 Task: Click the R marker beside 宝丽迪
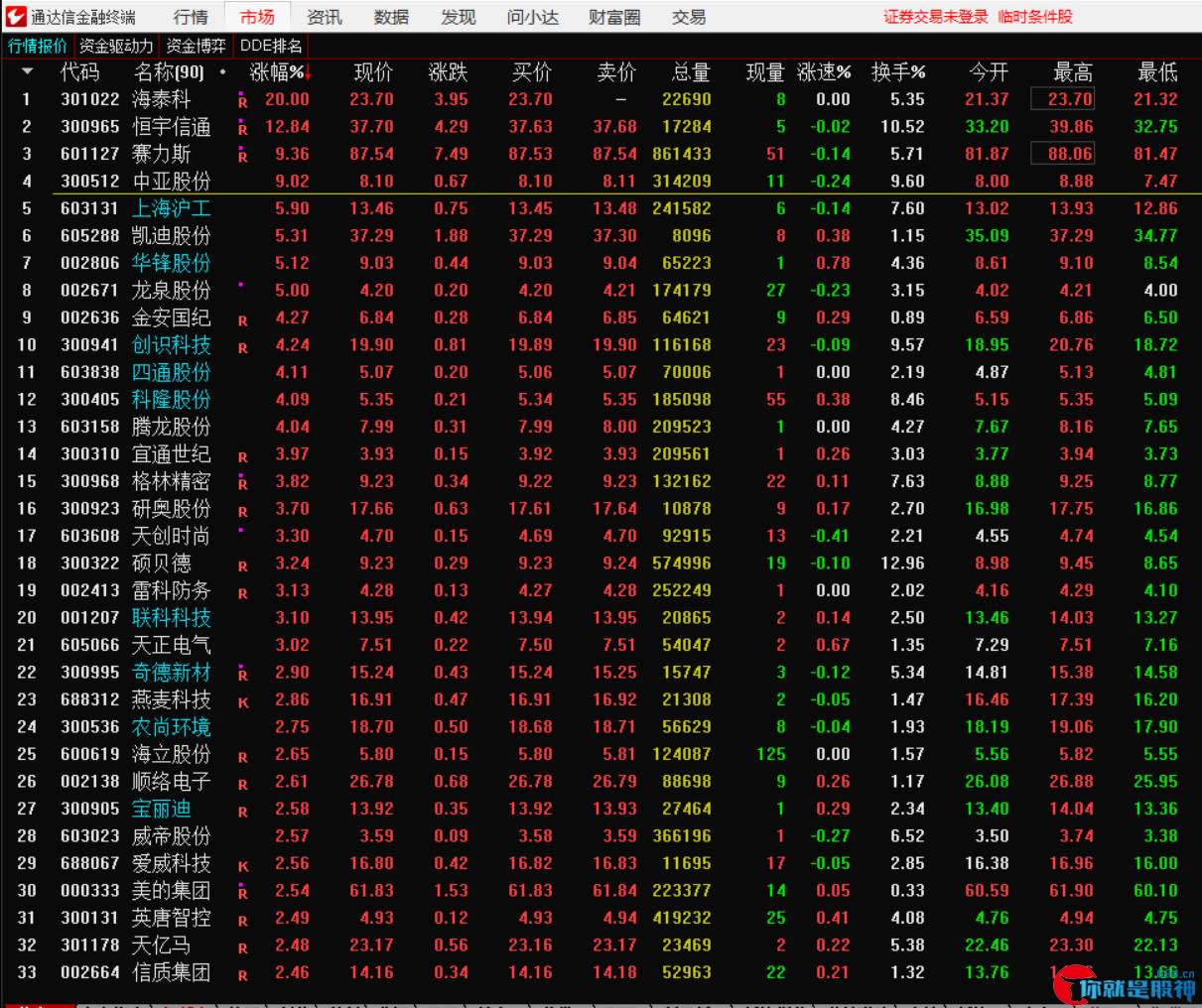coord(243,812)
